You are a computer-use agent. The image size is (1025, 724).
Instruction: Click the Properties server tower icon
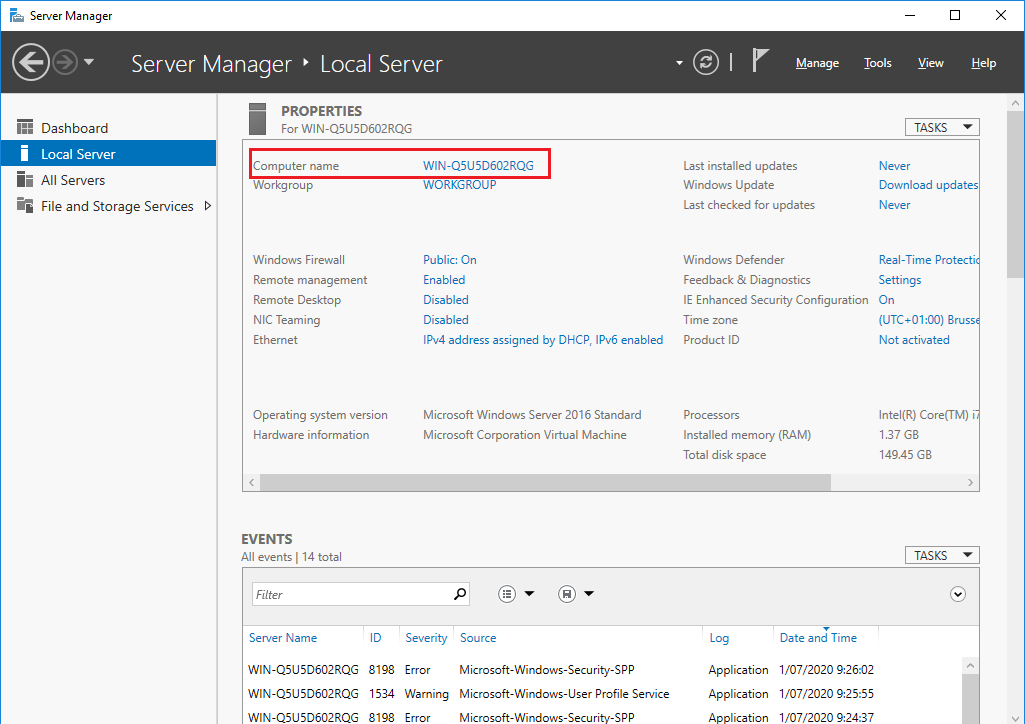coord(258,118)
